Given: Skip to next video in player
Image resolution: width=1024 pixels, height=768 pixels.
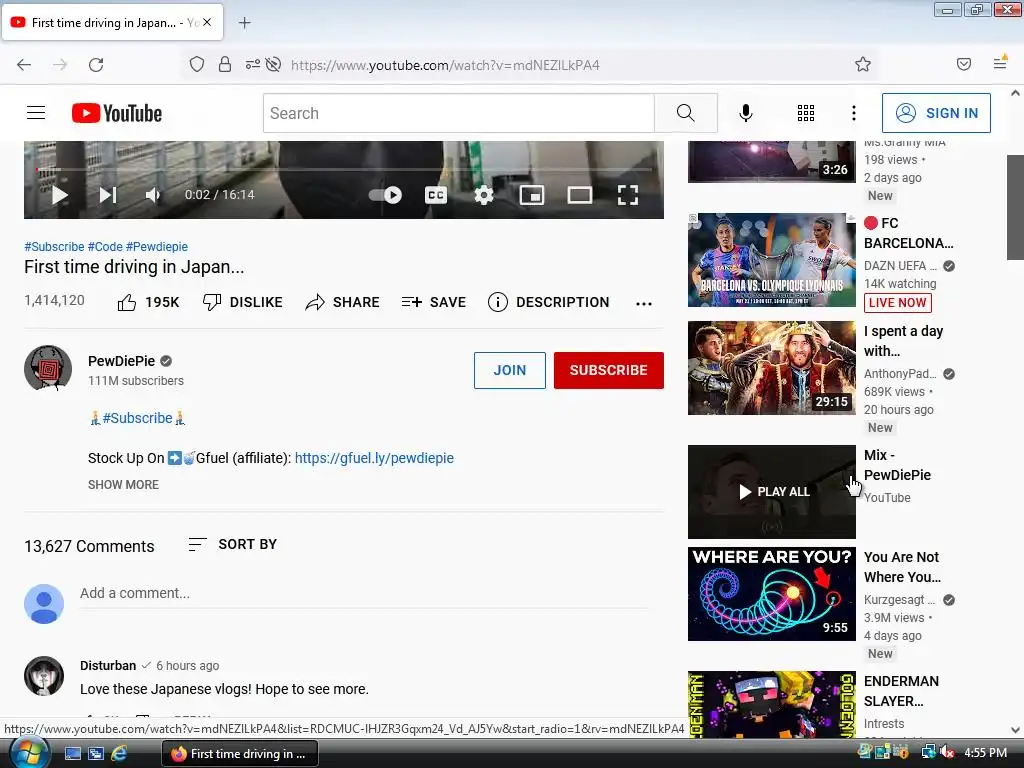Looking at the screenshot, I should coord(108,195).
